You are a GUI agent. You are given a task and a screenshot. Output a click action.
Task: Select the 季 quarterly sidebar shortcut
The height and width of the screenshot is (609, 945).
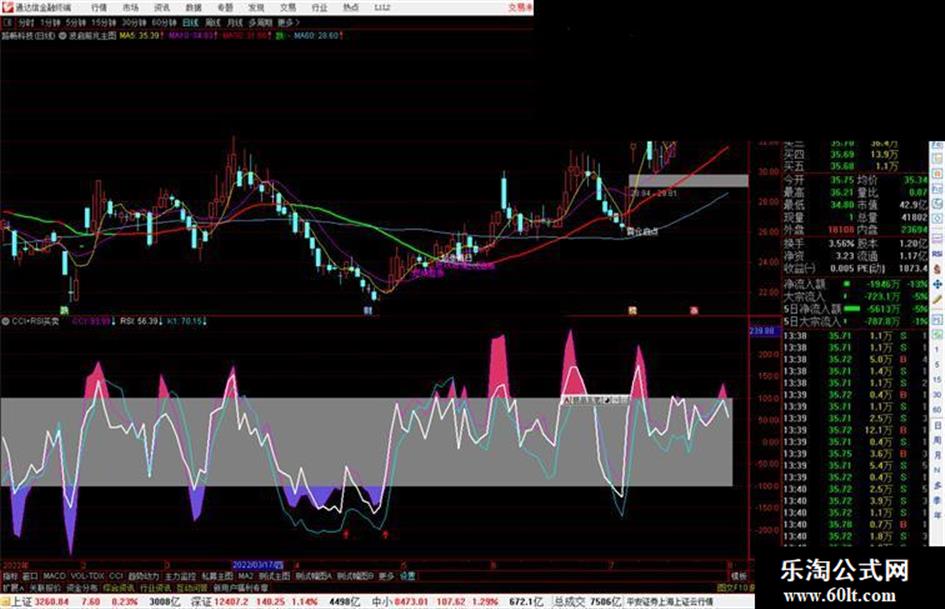pyautogui.click(x=937, y=500)
